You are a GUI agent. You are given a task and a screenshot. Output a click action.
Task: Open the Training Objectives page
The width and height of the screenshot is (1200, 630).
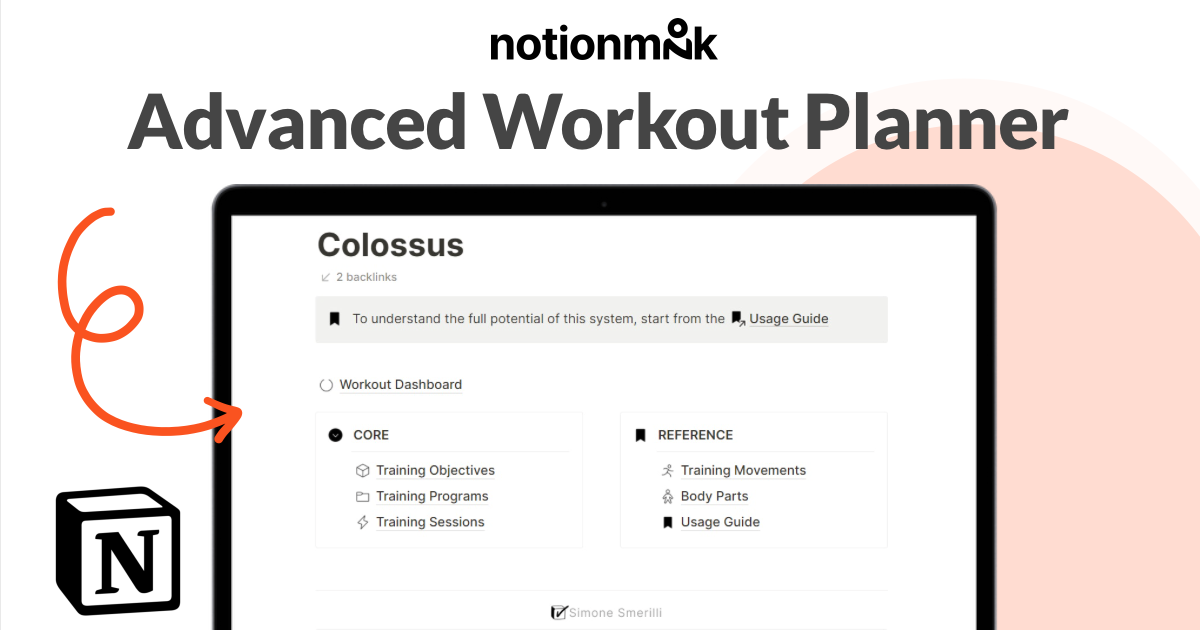pyautogui.click(x=436, y=470)
